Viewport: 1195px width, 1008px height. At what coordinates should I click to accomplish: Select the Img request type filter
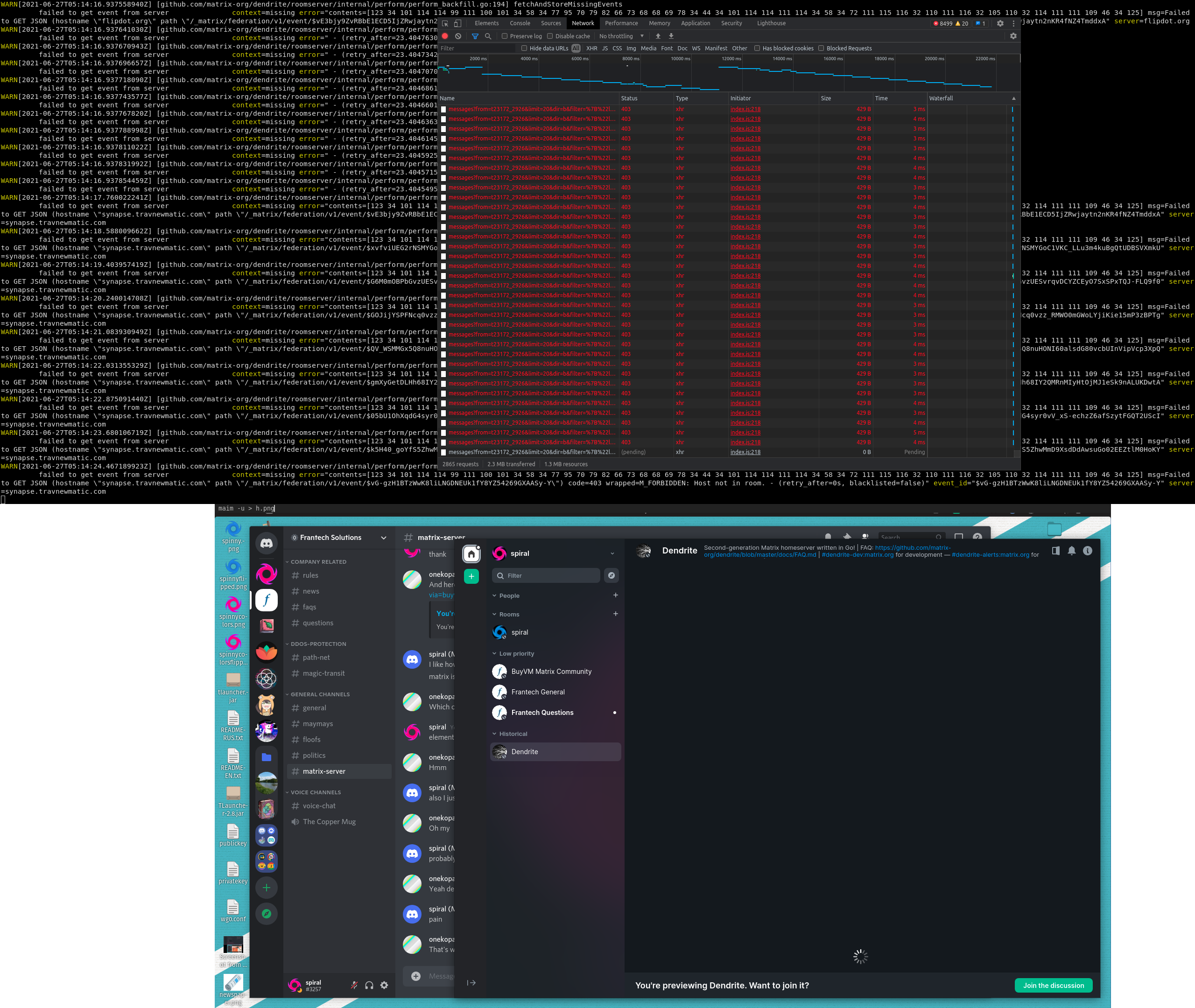coord(631,49)
